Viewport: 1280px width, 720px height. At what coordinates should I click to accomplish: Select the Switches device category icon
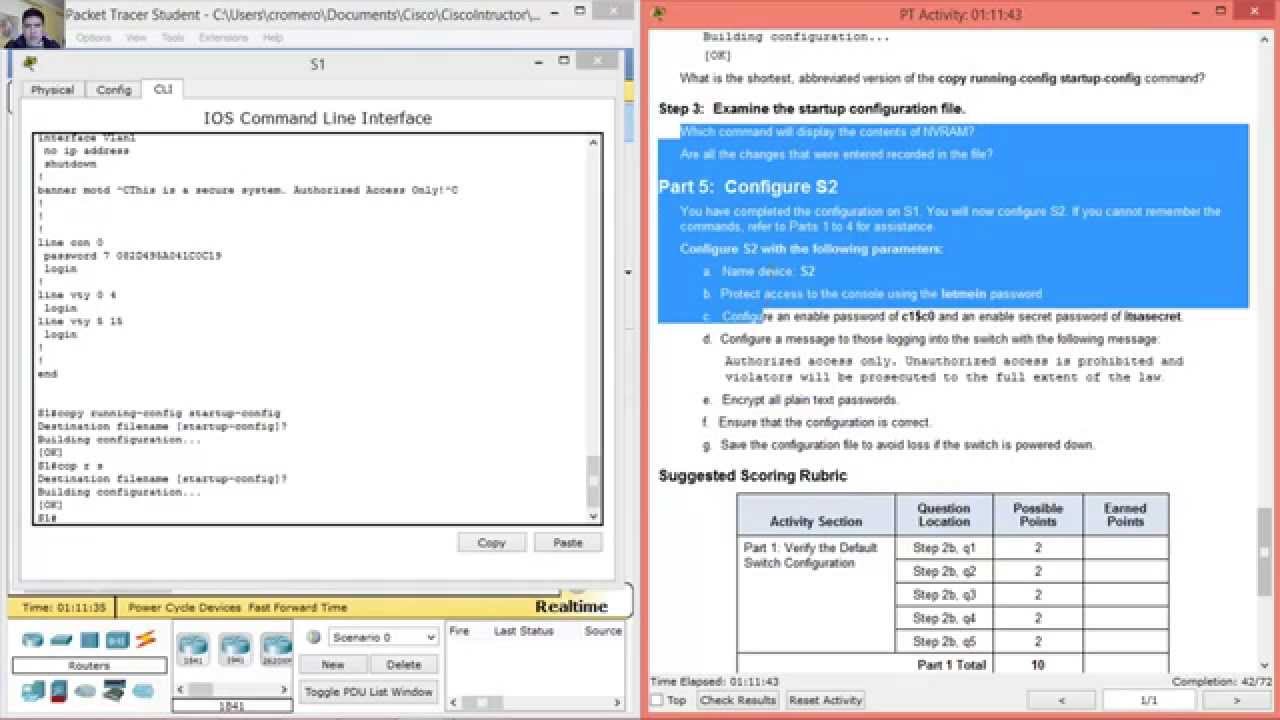click(62, 640)
